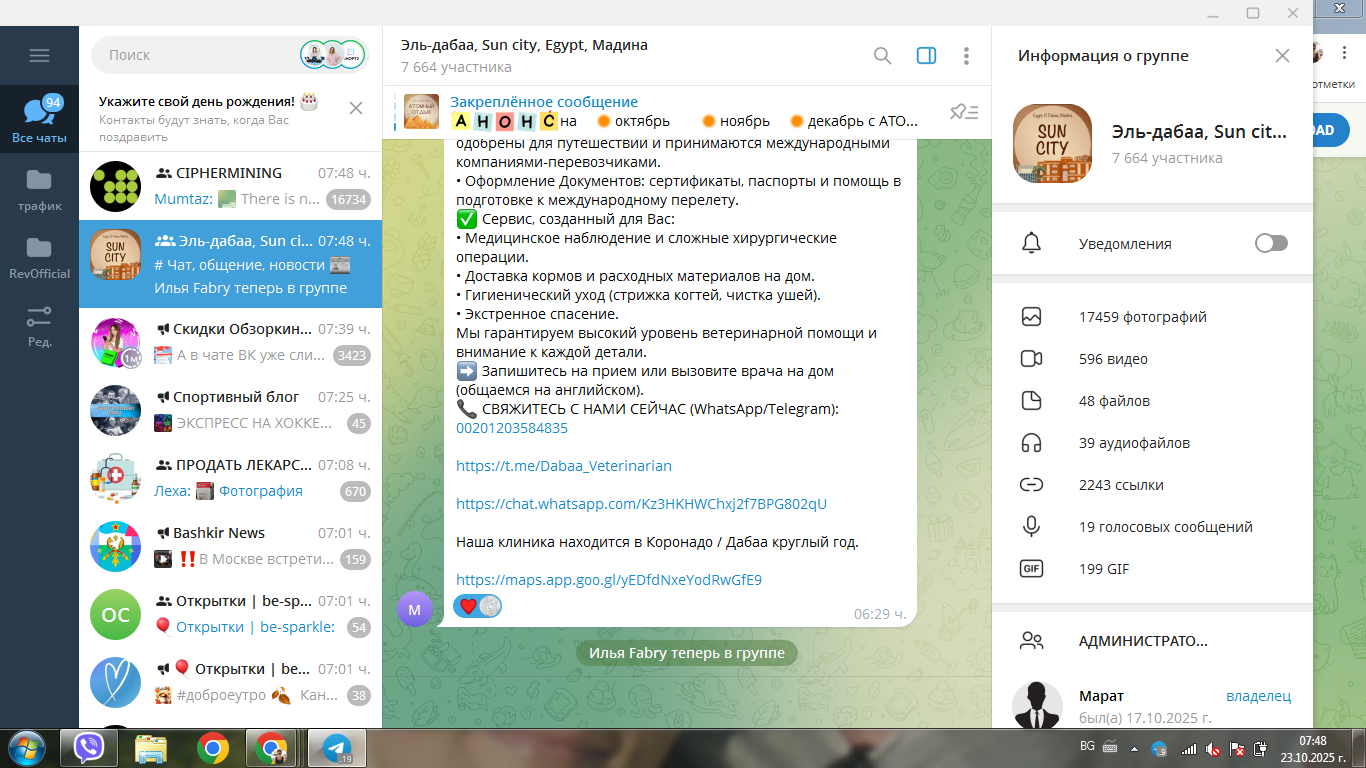1366x768 pixels.
Task: Click the muted volume tray icon
Action: coord(1213,749)
